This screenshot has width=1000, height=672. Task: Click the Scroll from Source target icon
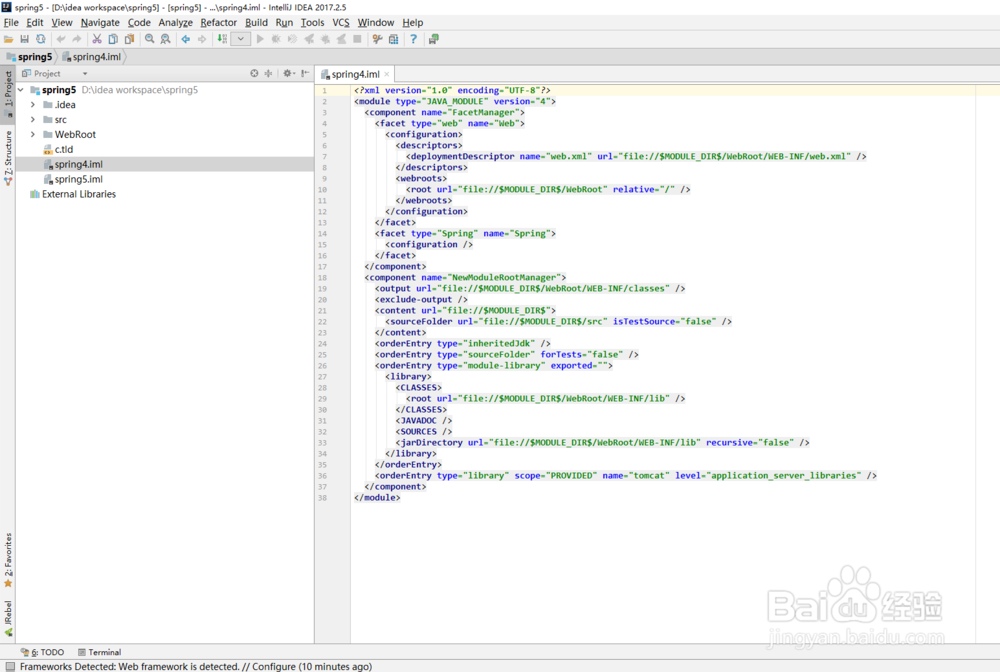tap(254, 73)
